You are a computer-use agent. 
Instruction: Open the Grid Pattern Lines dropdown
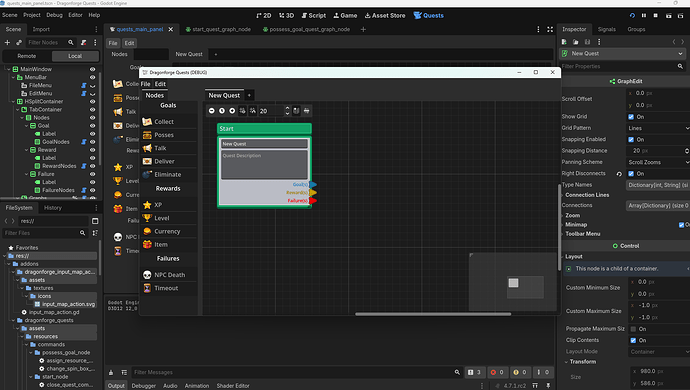click(658, 128)
